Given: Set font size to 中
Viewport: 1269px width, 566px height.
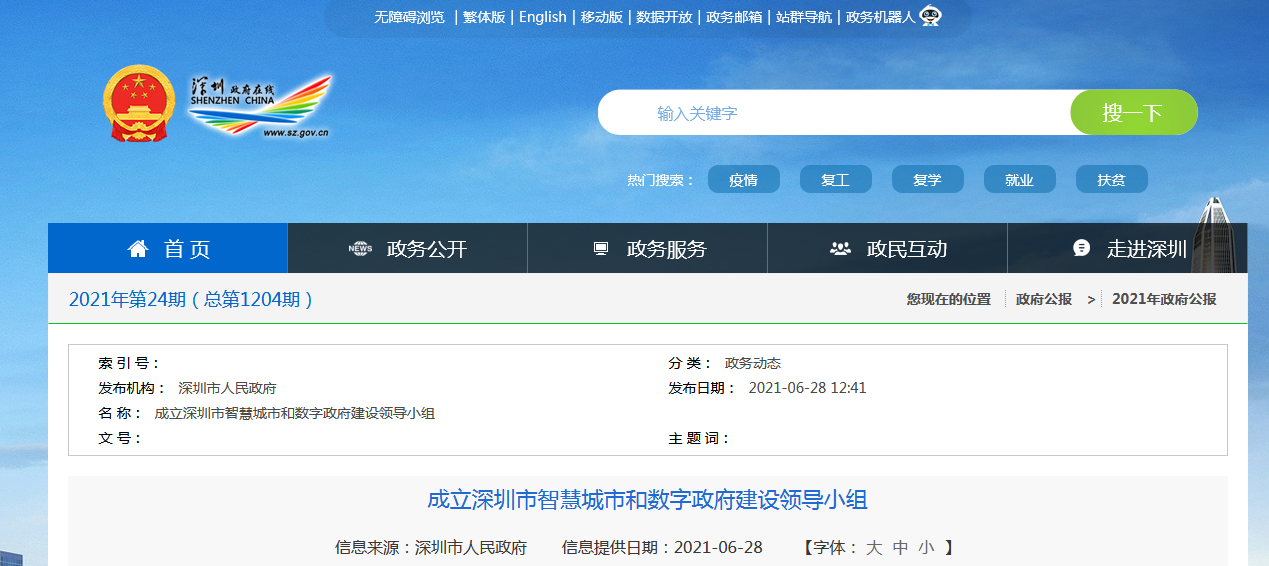Looking at the screenshot, I should [900, 547].
